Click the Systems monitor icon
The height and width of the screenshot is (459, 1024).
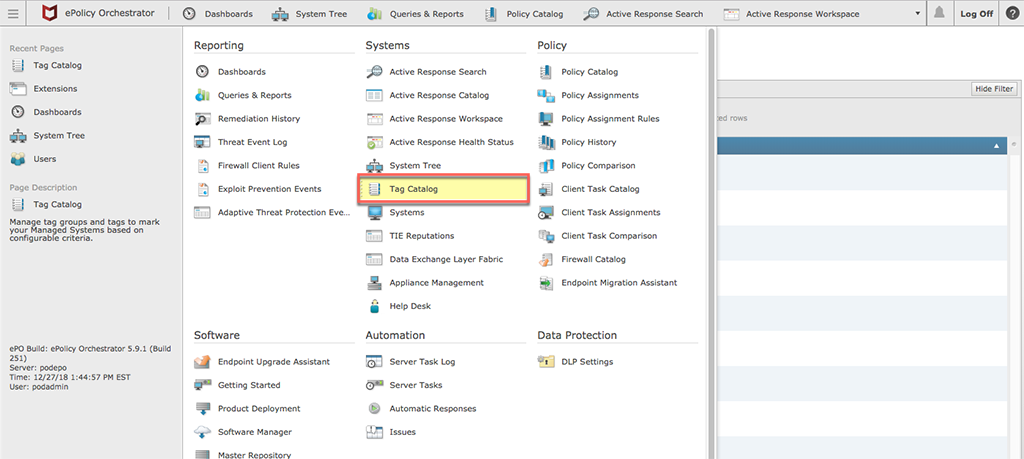pos(374,212)
